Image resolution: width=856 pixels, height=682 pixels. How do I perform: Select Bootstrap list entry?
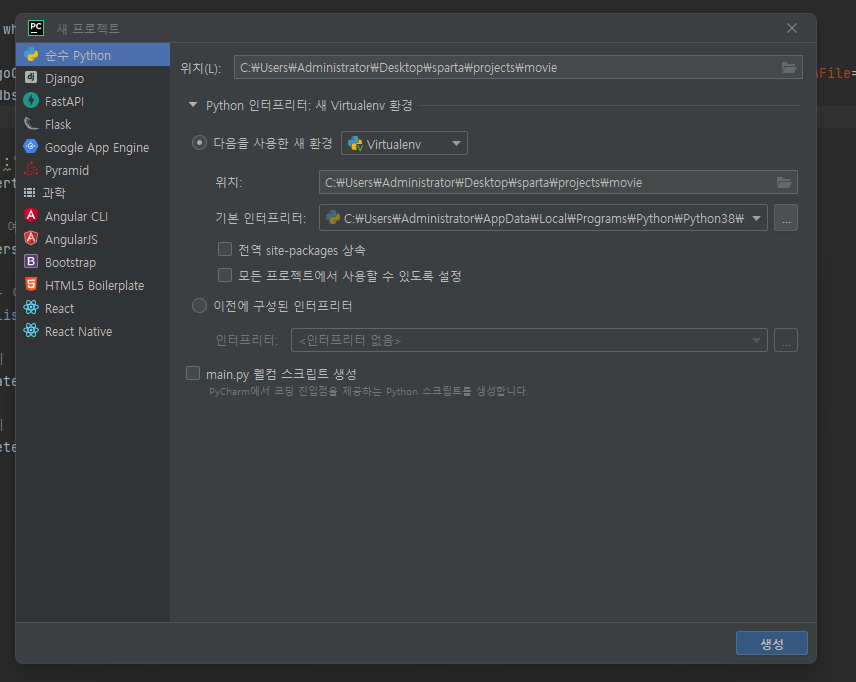[x=93, y=262]
